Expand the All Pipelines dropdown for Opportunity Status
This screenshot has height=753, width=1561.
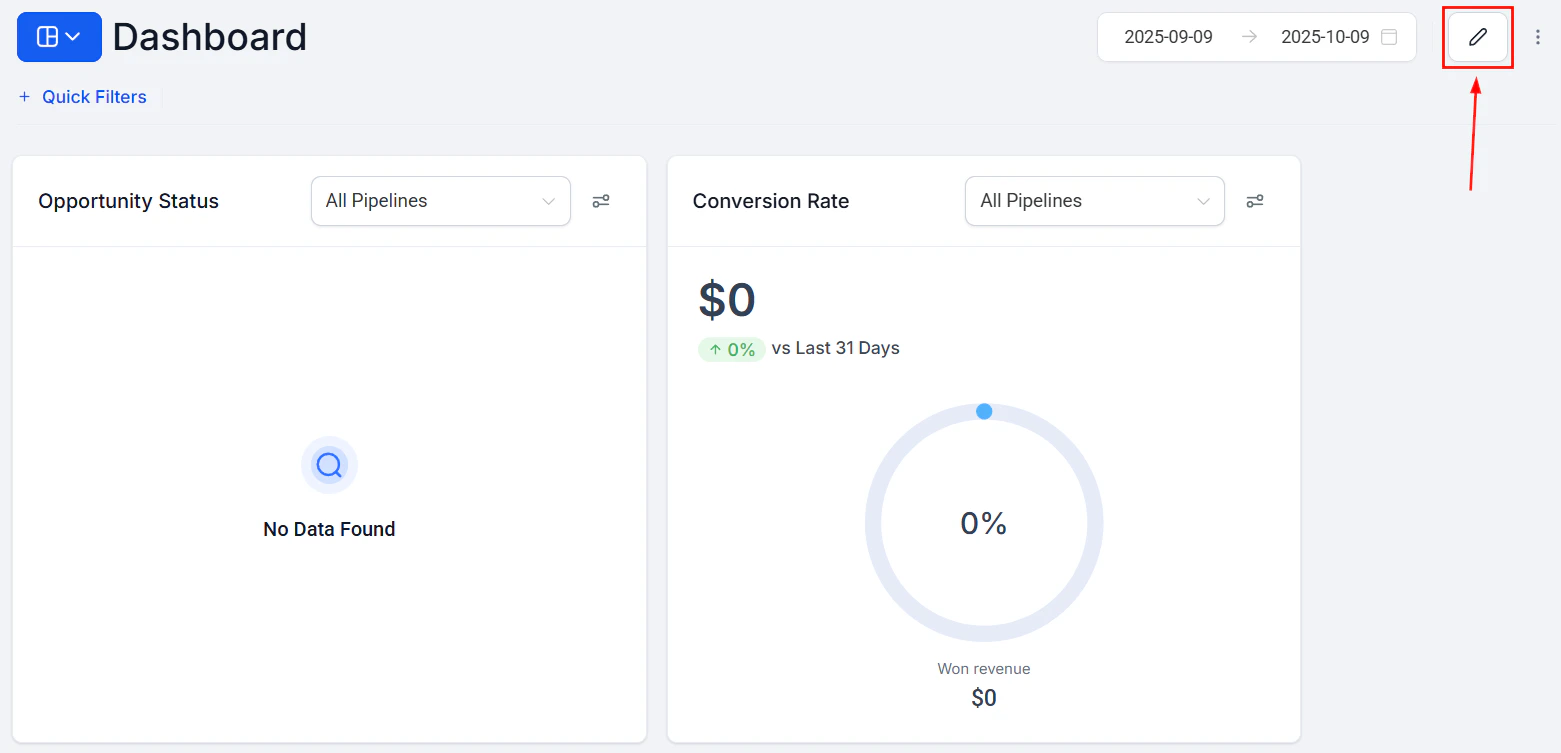(440, 201)
